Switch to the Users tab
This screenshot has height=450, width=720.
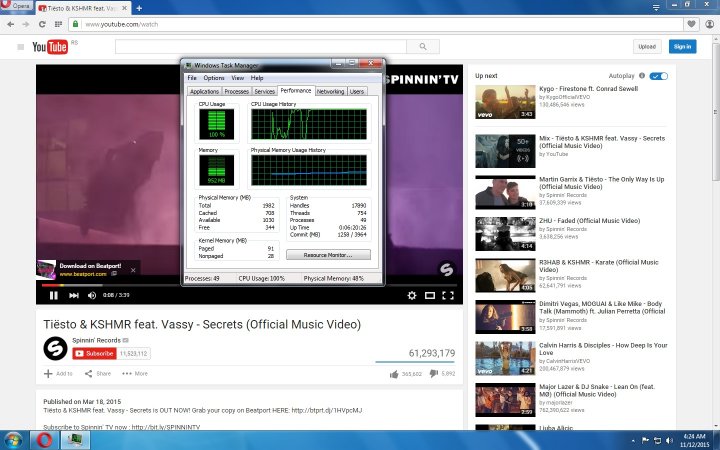coord(357,91)
